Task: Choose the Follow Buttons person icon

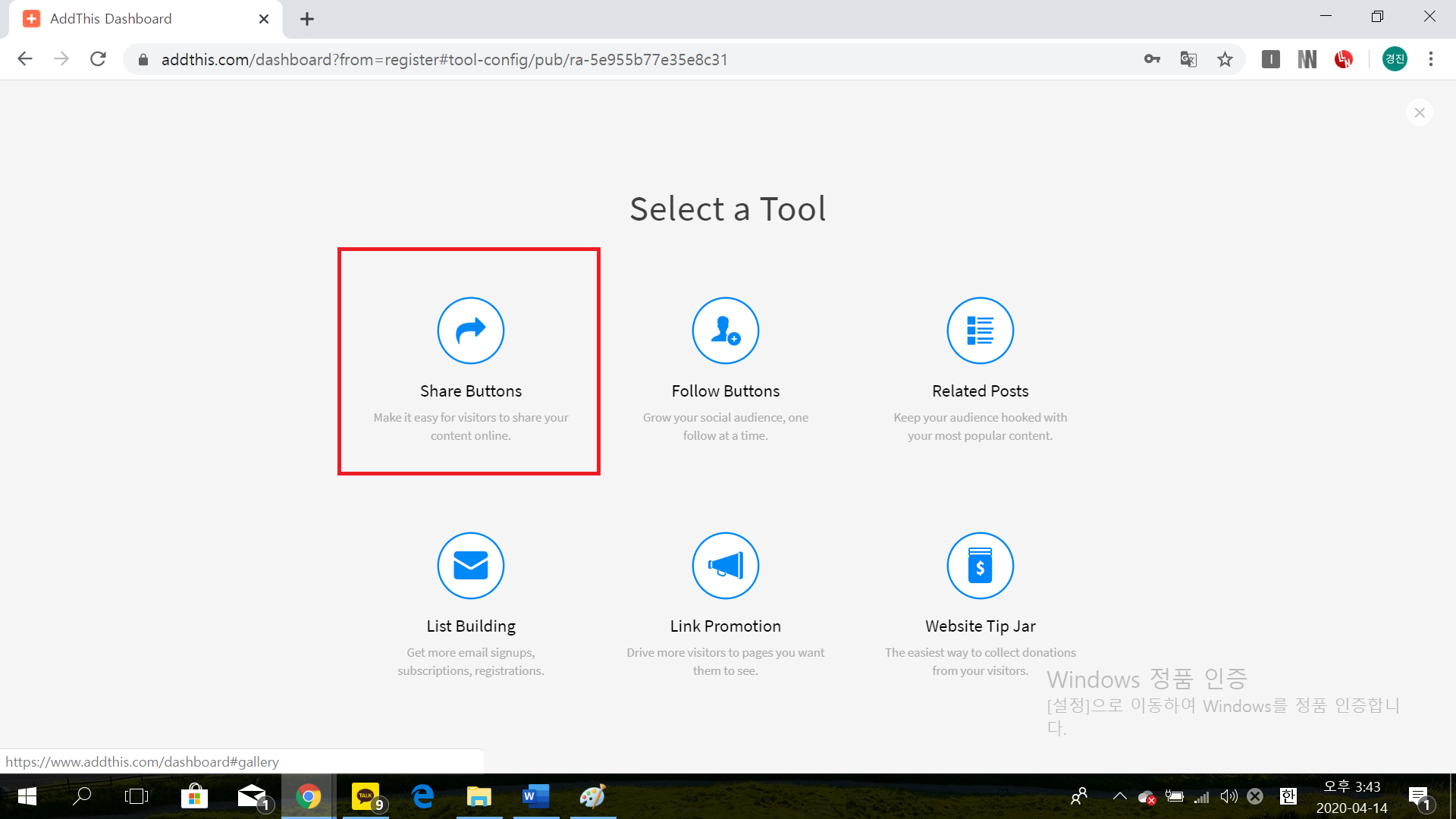Action: (725, 331)
